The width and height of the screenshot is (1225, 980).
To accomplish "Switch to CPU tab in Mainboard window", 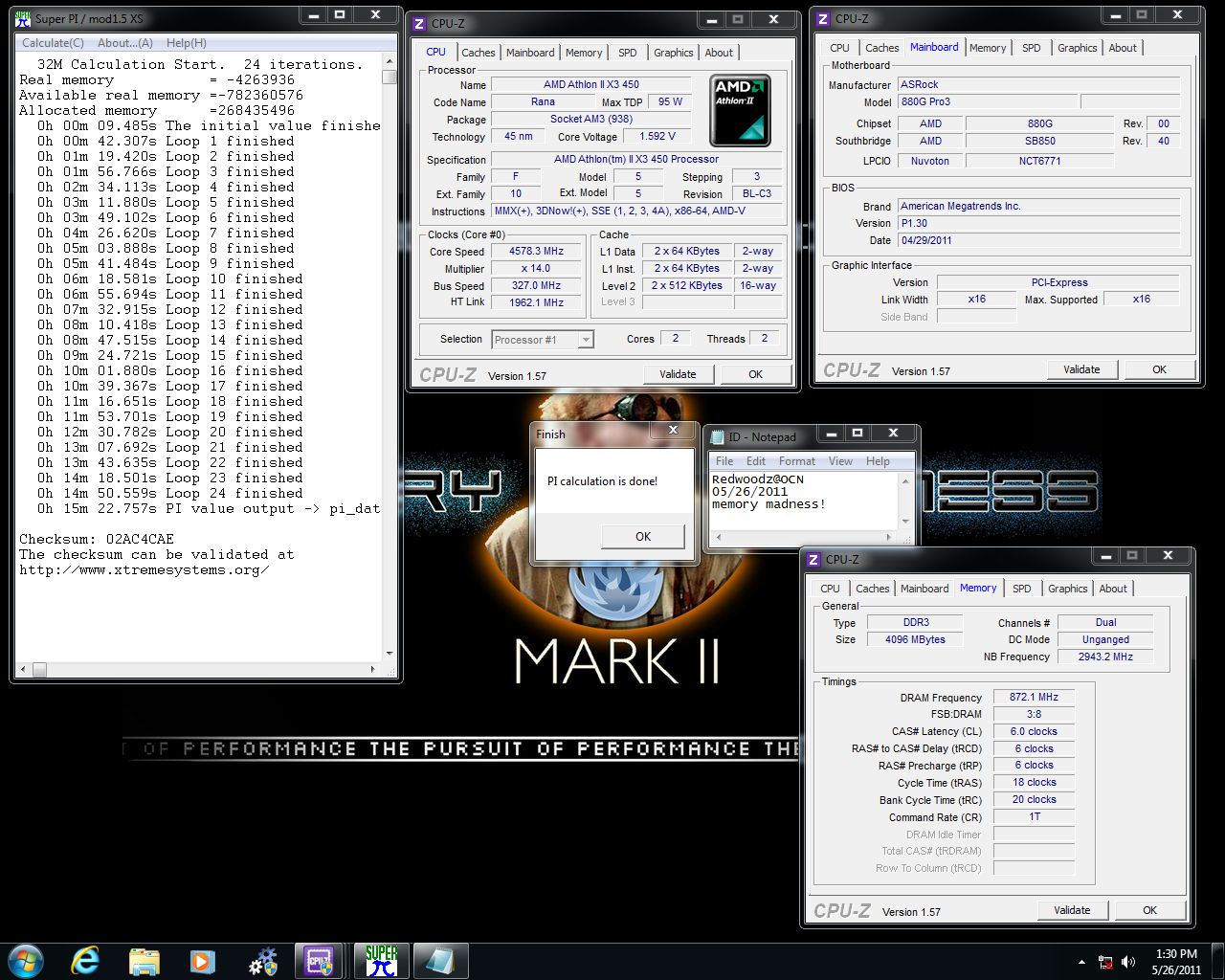I will coord(839,48).
